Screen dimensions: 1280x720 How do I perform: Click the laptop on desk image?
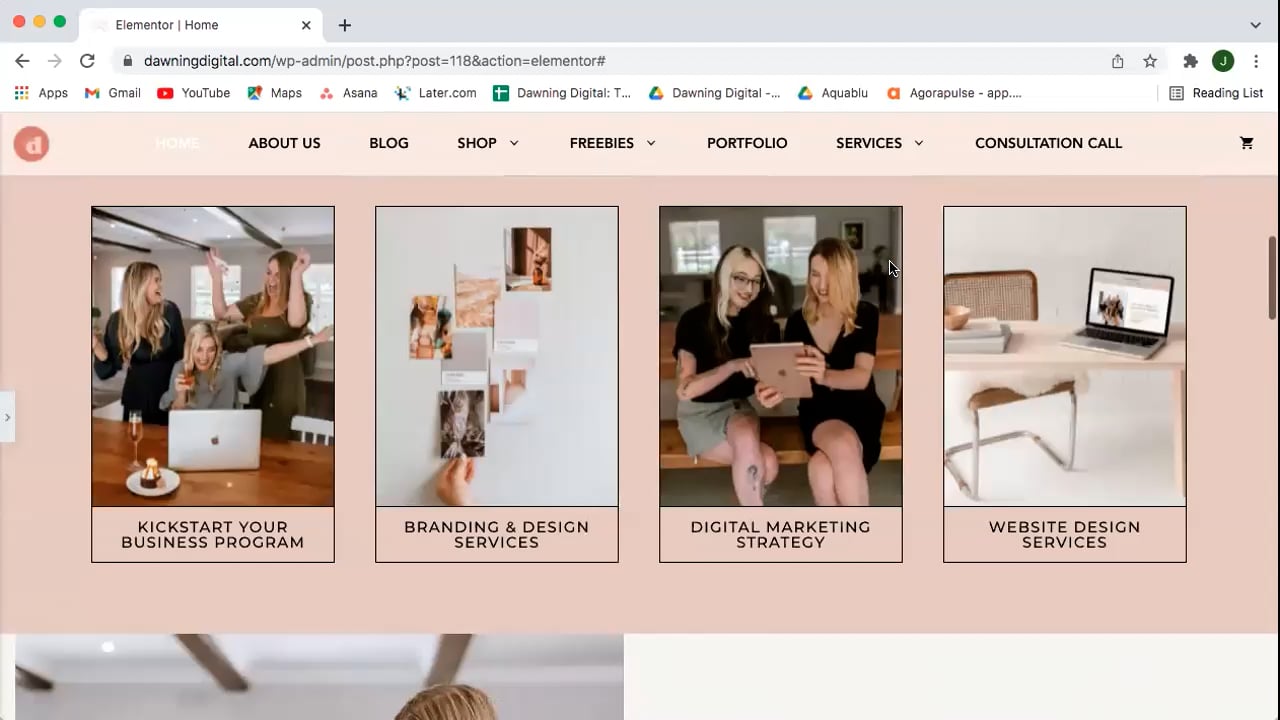tap(1065, 356)
